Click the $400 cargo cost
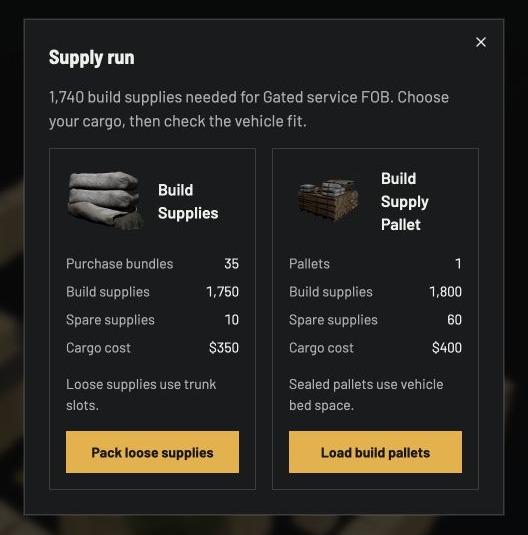Image resolution: width=528 pixels, height=535 pixels. click(447, 348)
